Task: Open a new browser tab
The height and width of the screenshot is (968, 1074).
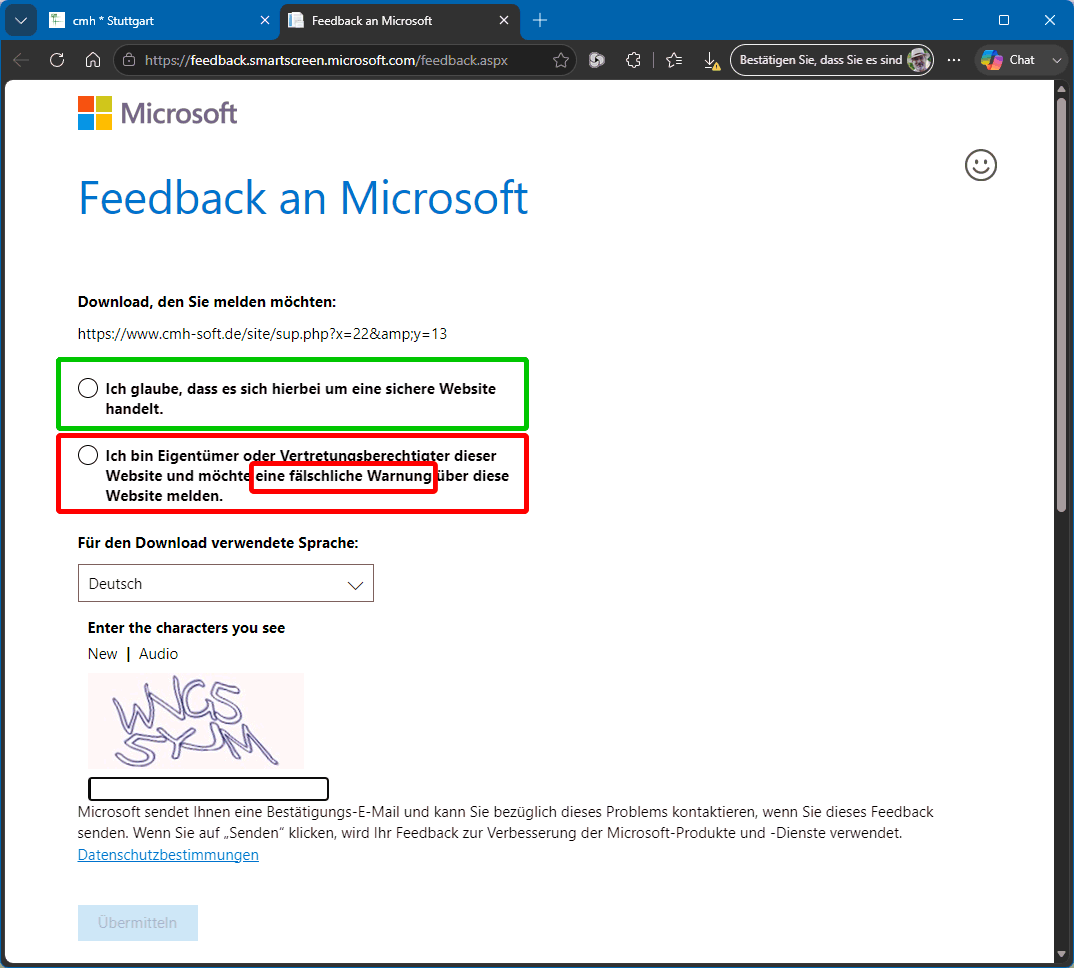Action: coord(540,21)
